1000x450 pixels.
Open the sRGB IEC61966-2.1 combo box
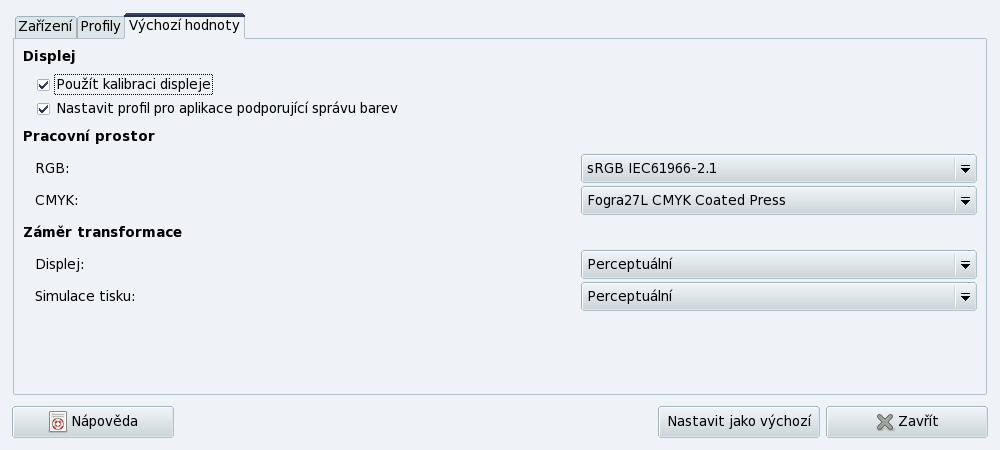[x=779, y=169]
